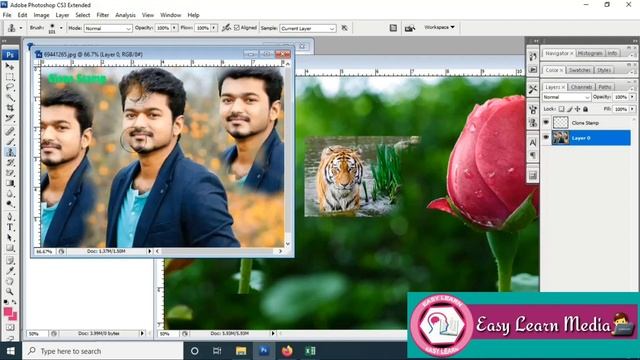Open Firefox from the taskbar
This screenshot has height=360, width=640.
click(287, 351)
